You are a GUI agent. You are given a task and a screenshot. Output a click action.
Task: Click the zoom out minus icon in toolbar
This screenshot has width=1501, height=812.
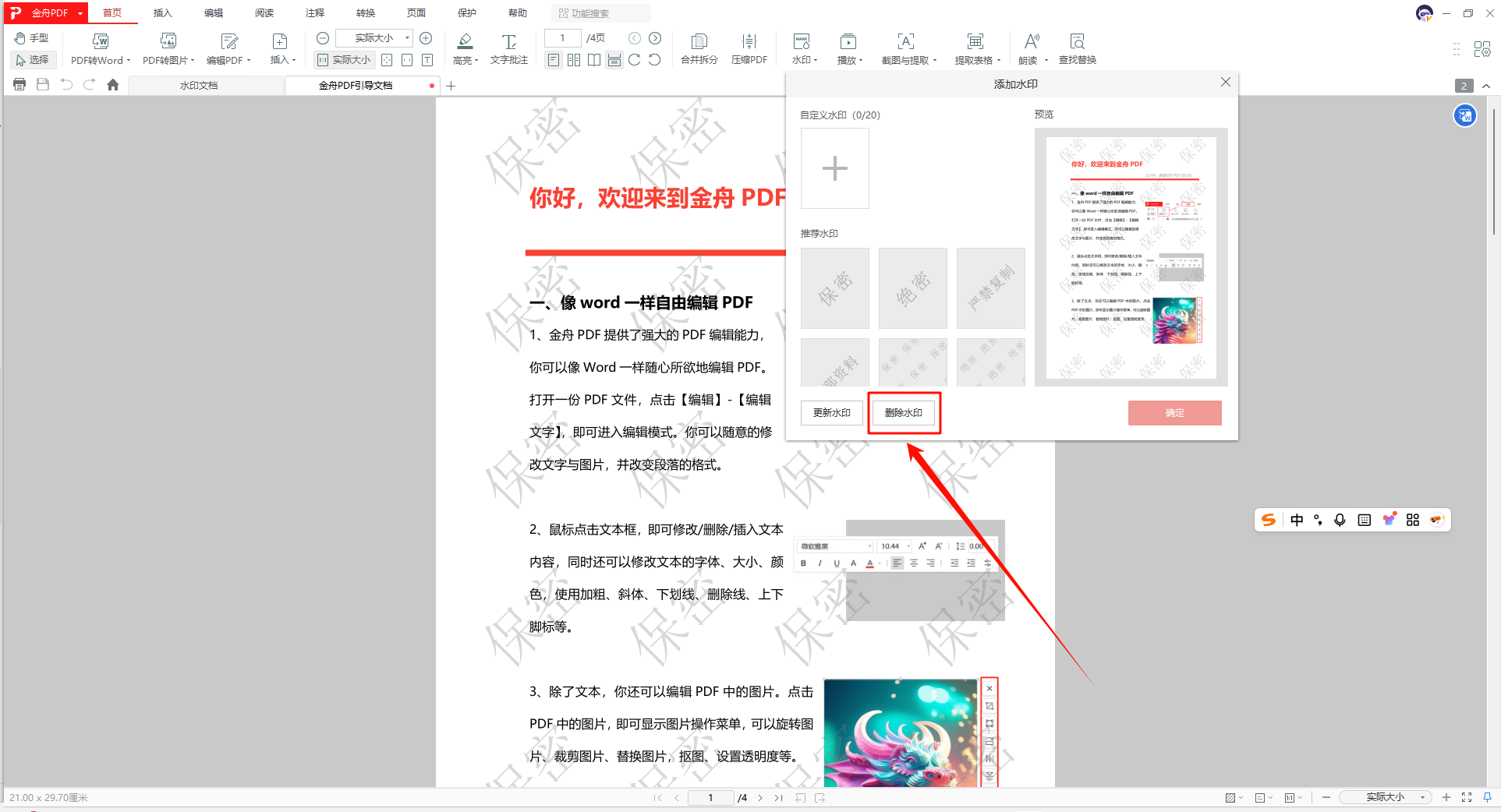click(x=323, y=37)
